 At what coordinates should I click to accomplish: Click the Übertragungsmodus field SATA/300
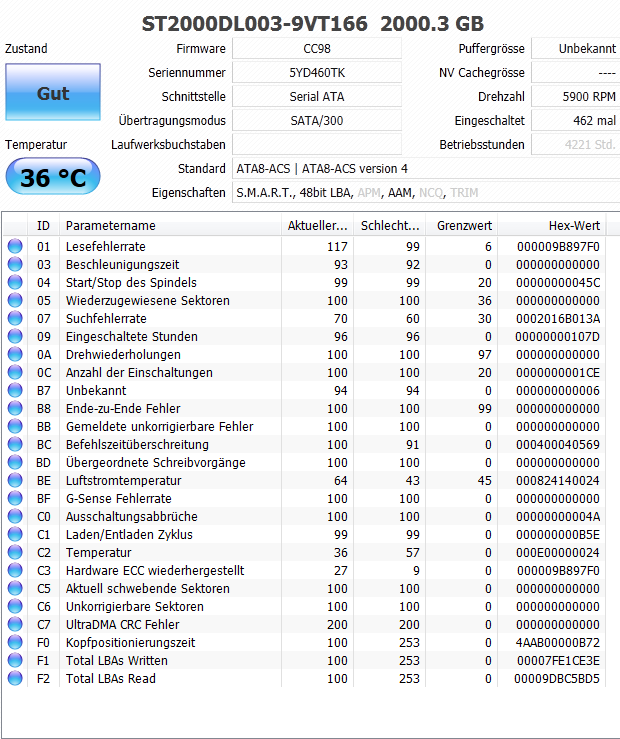coord(317,121)
